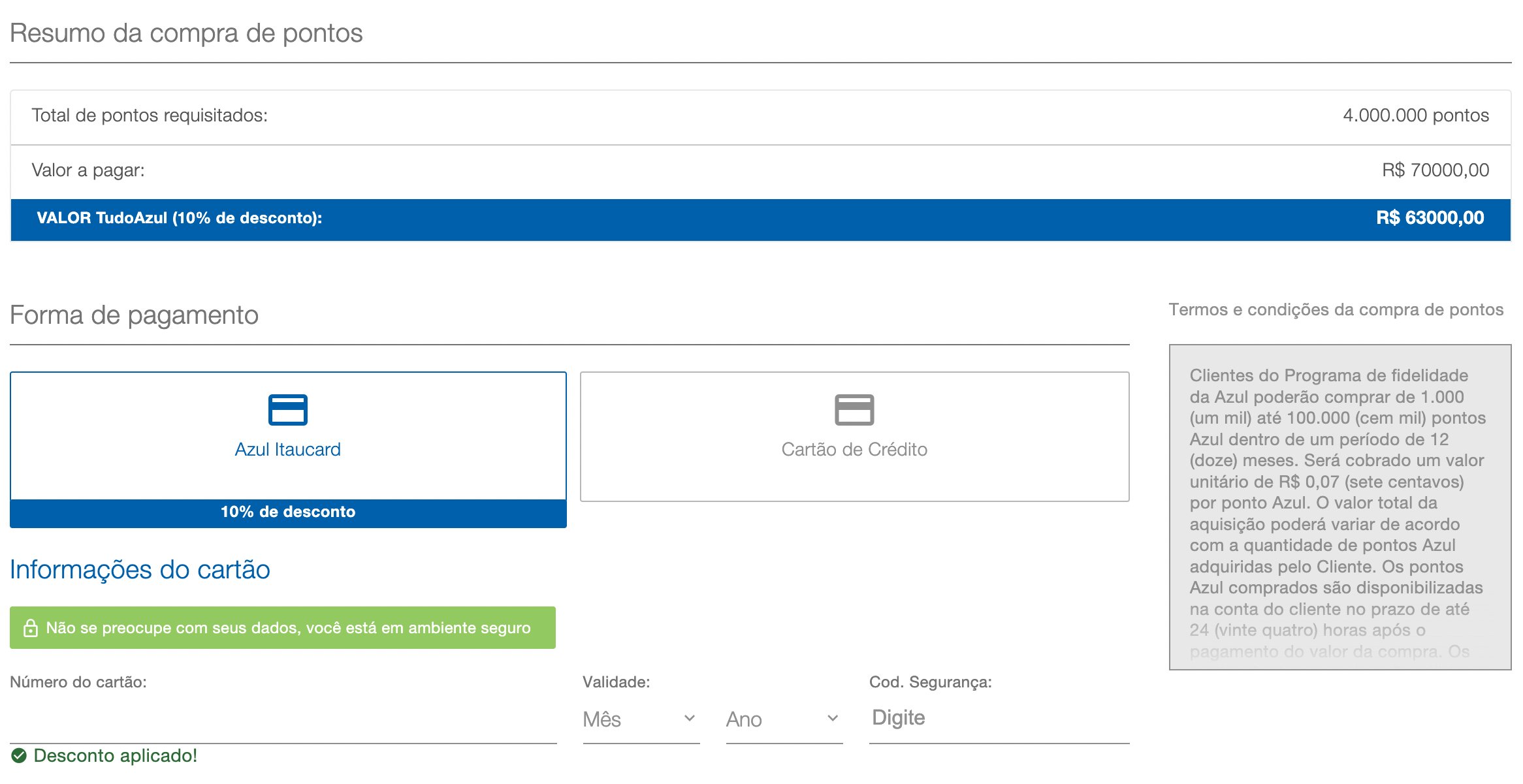Viewport: 1523px width, 784px height.
Task: Open the Ano expiry year dropdown
Action: point(784,719)
